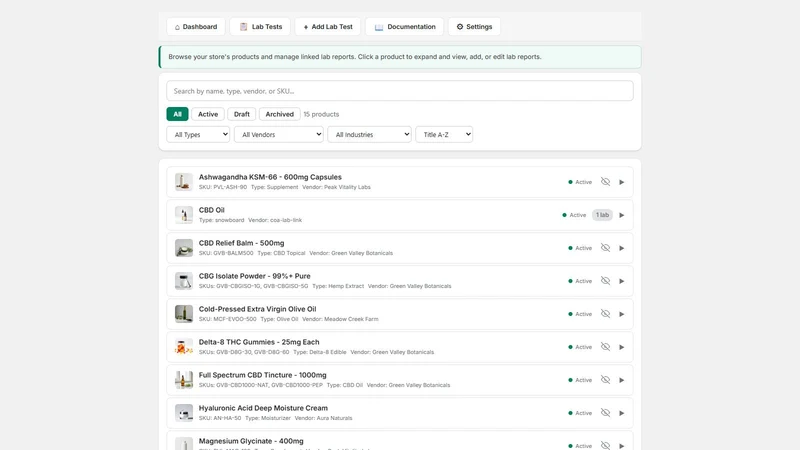800x450 pixels.
Task: Toggle visibility icon for Hyaluronic Acid Cream
Action: [605, 413]
